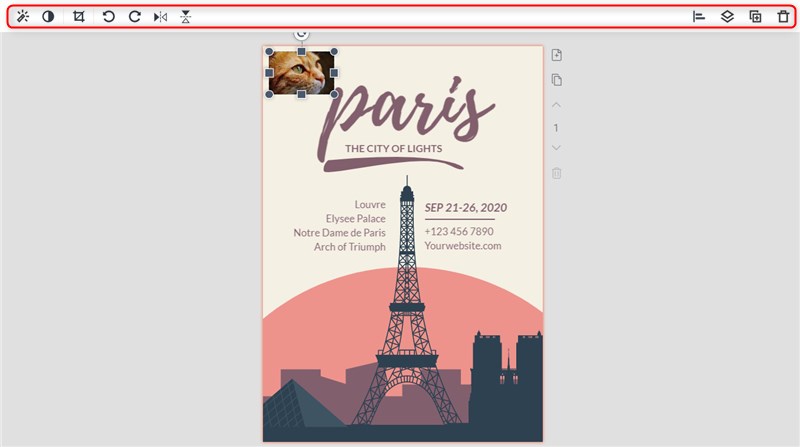Image resolution: width=800 pixels, height=447 pixels.
Task: Delete page using grey trash icon
Action: click(x=557, y=173)
